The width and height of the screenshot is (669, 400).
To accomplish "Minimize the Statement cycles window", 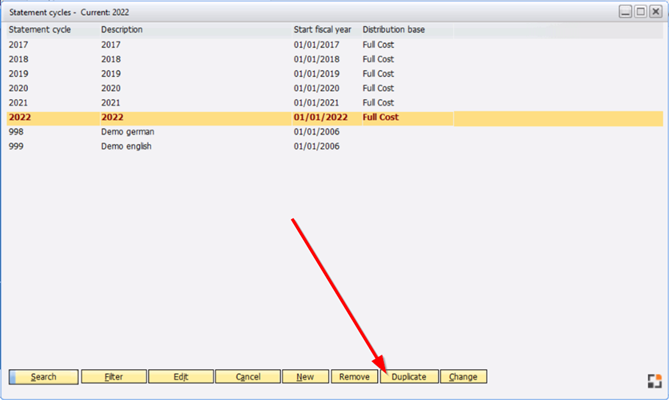I will [625, 11].
